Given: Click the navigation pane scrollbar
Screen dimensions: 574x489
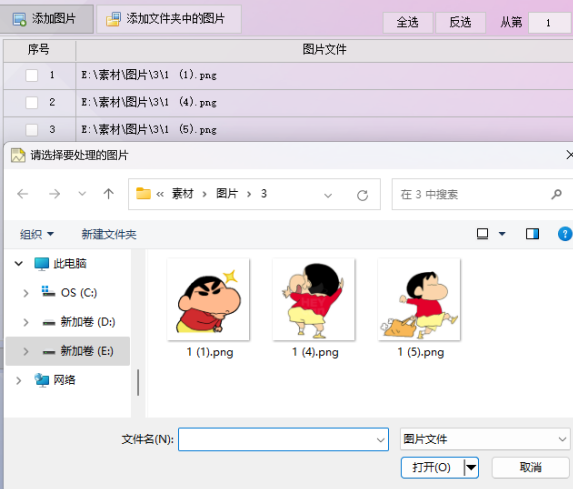Looking at the screenshot, I should [x=138, y=382].
